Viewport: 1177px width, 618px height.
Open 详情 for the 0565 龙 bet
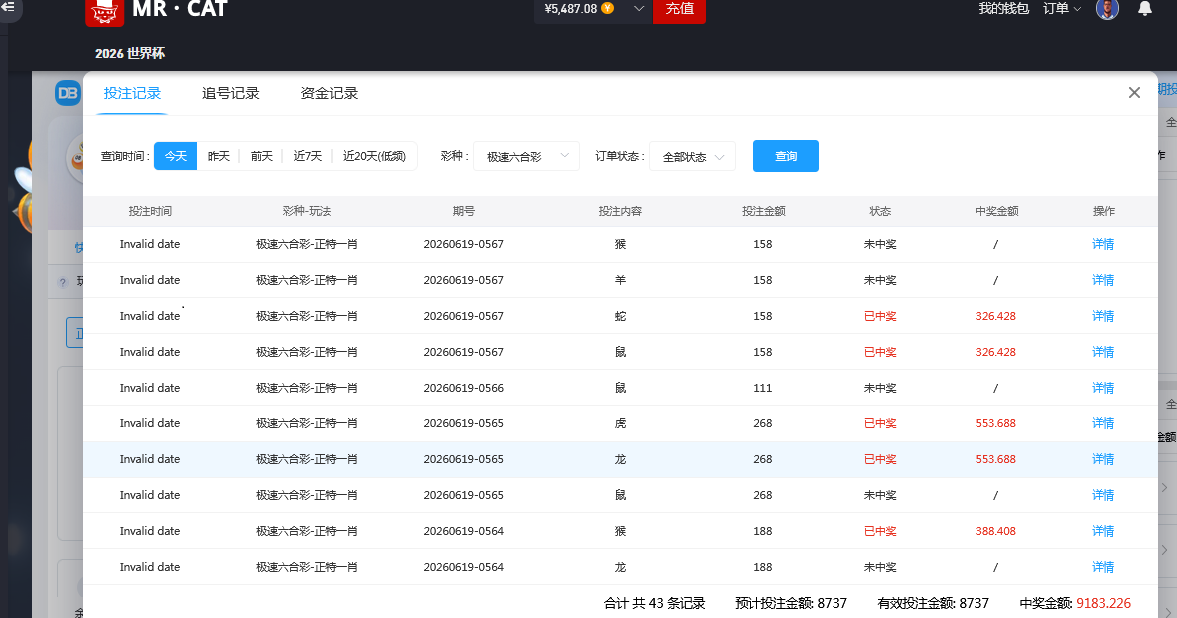[1103, 460]
